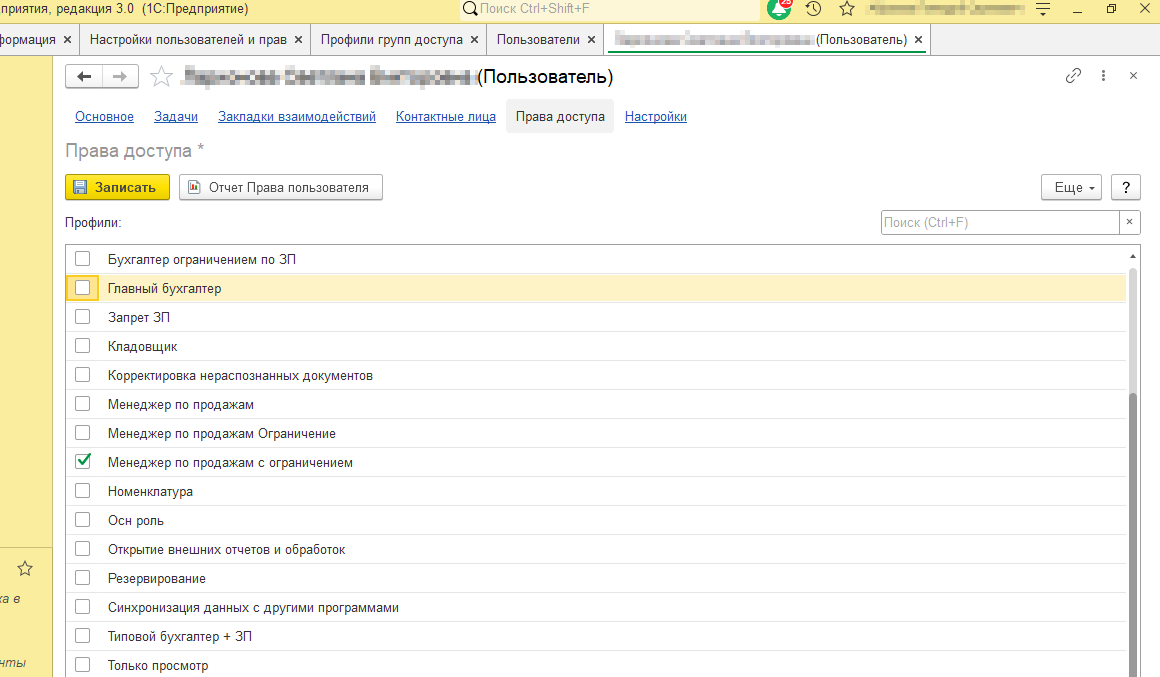Expand the Еще dropdown menu

pyautogui.click(x=1072, y=187)
